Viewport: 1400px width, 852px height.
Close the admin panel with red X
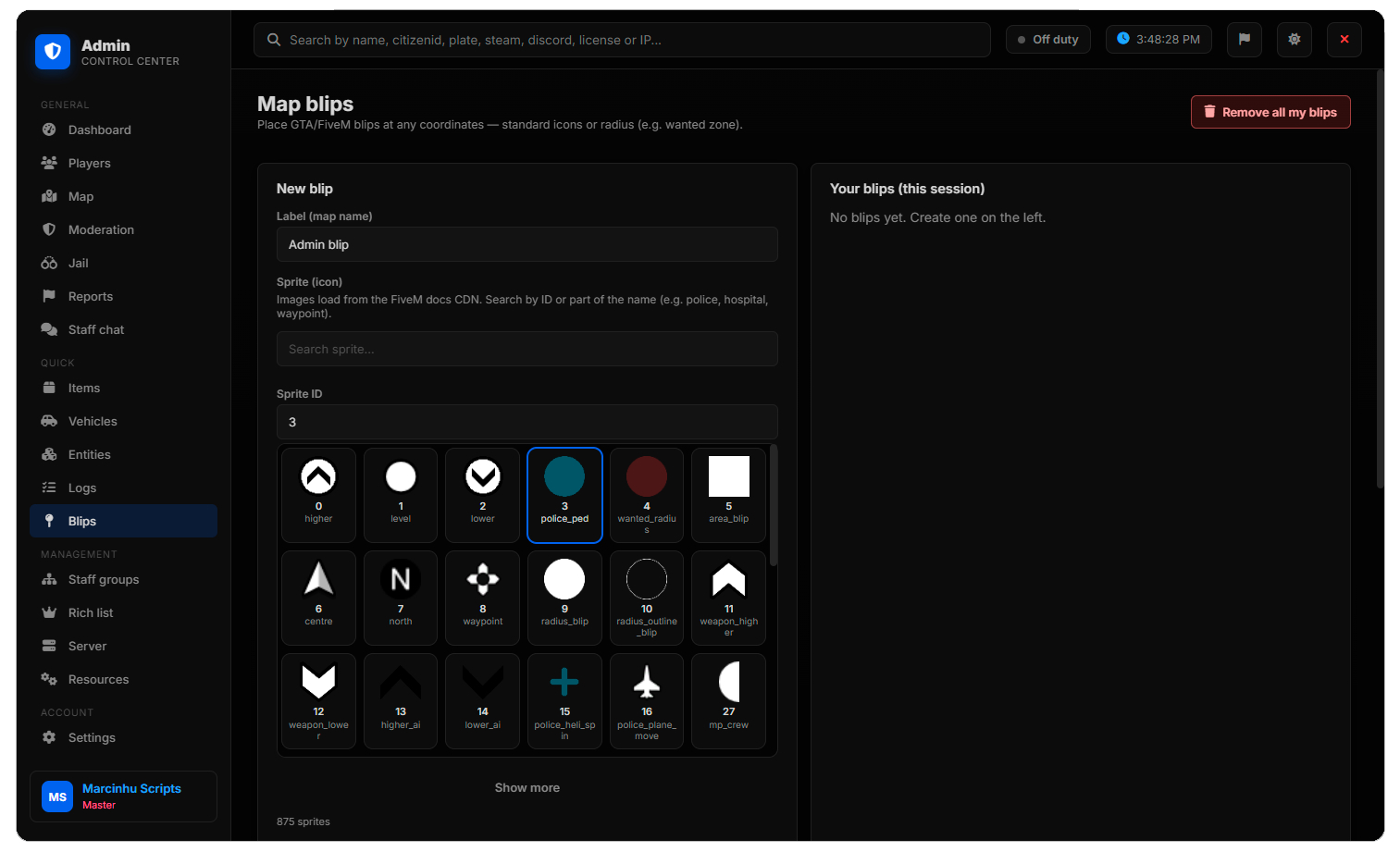point(1344,40)
